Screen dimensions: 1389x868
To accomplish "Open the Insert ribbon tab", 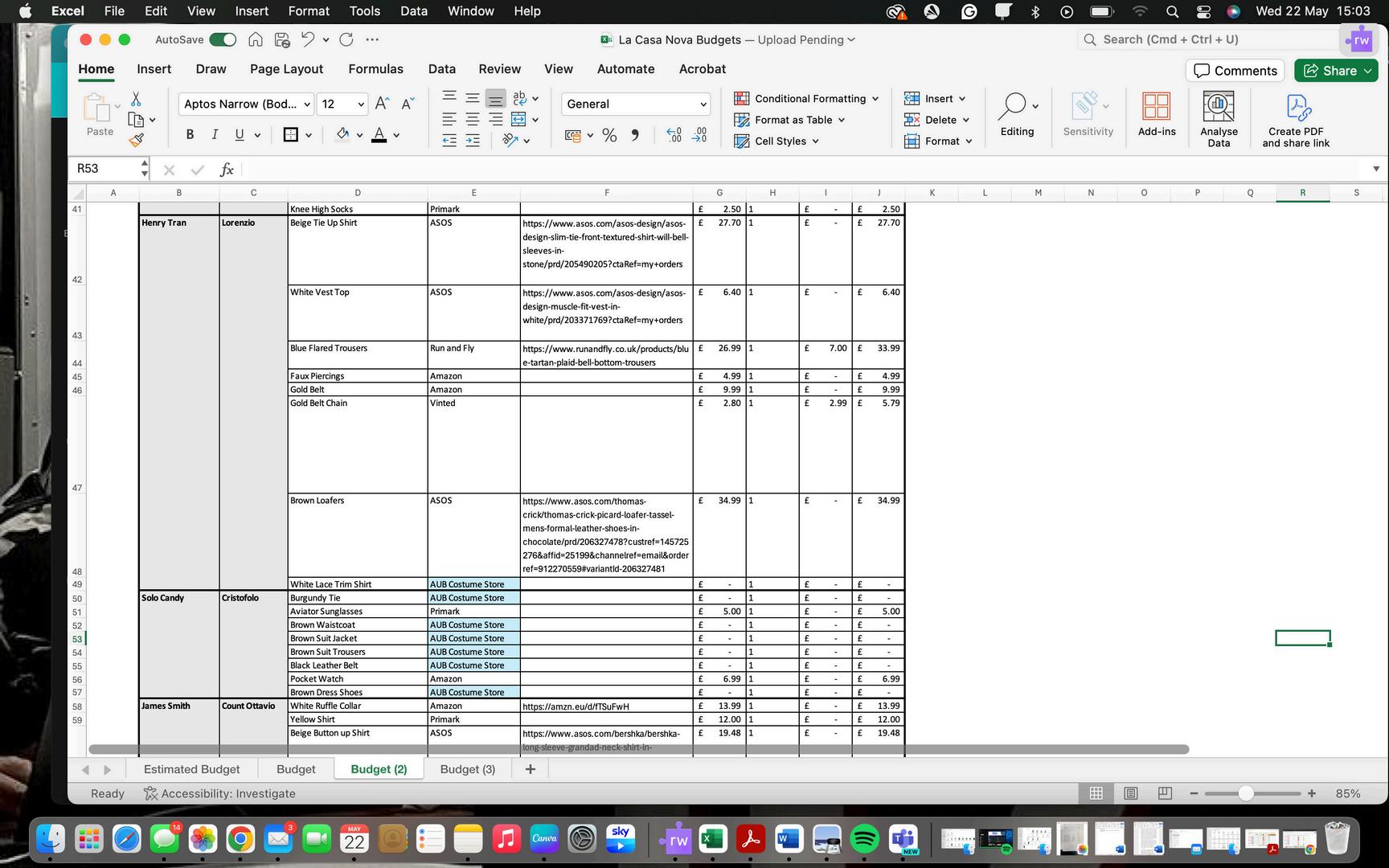I will click(x=154, y=69).
